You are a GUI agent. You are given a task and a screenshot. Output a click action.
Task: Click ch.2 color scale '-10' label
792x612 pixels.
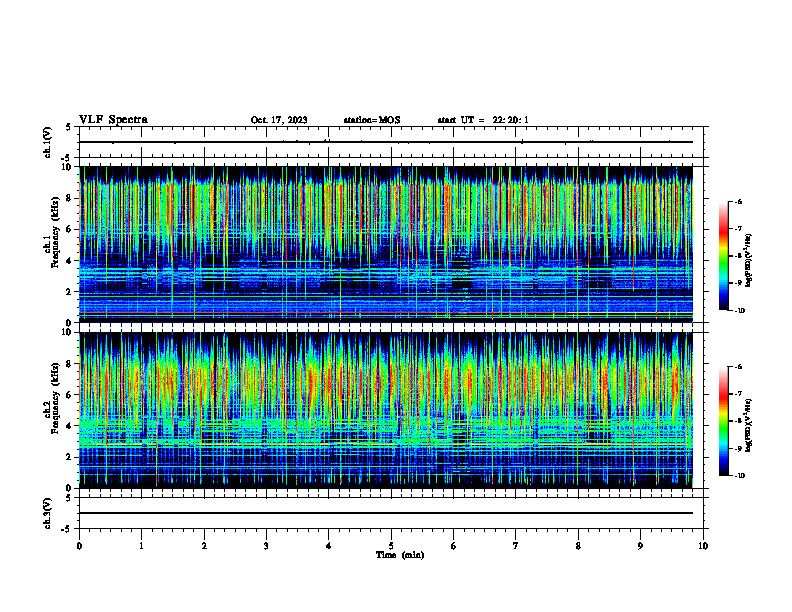tap(740, 476)
